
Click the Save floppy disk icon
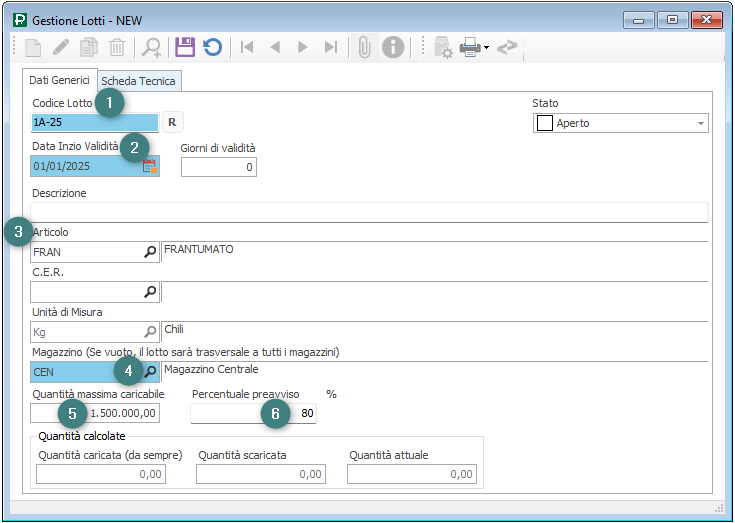click(x=184, y=47)
